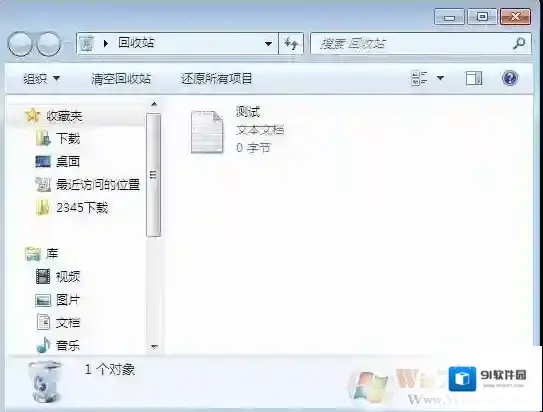Select 收藏夹 in the navigation pane

point(64,116)
